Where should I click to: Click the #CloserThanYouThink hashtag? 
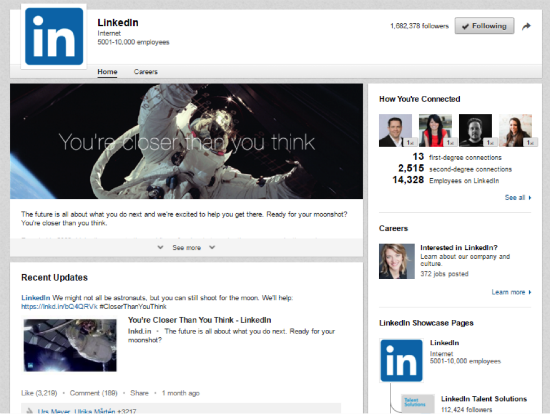133,307
